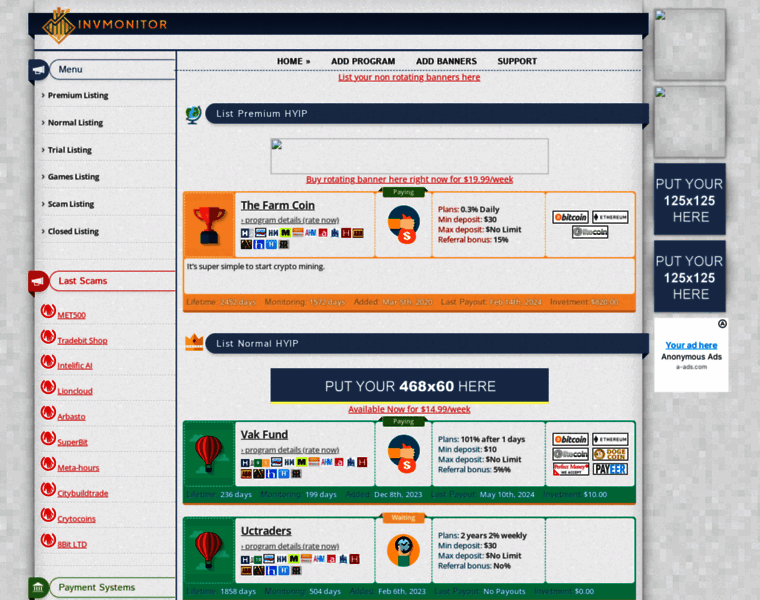Click The Farm Coin paying status icon
This screenshot has height=600, width=760.
pos(403,224)
